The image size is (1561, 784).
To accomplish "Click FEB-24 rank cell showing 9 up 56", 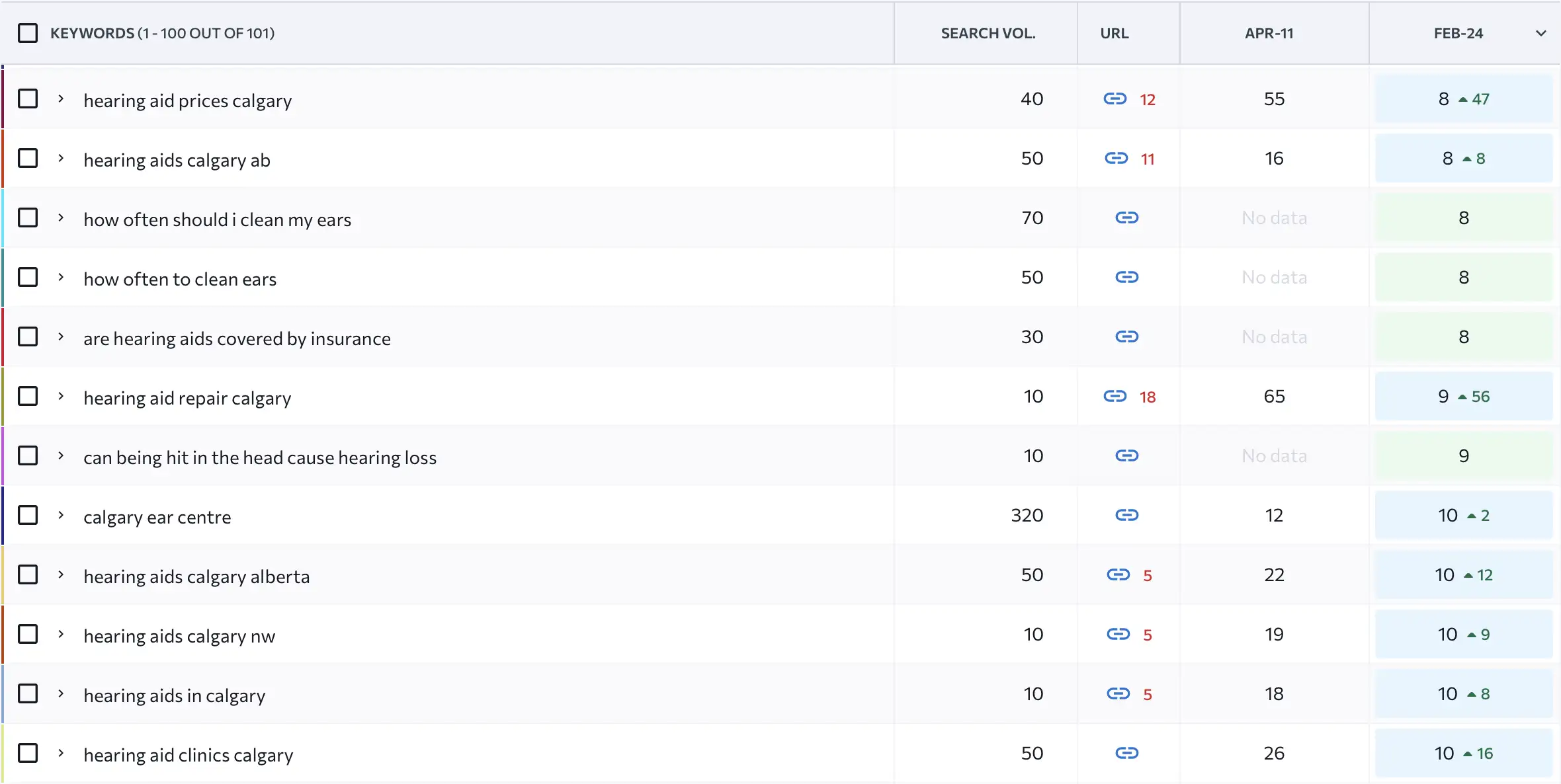I will click(1463, 397).
